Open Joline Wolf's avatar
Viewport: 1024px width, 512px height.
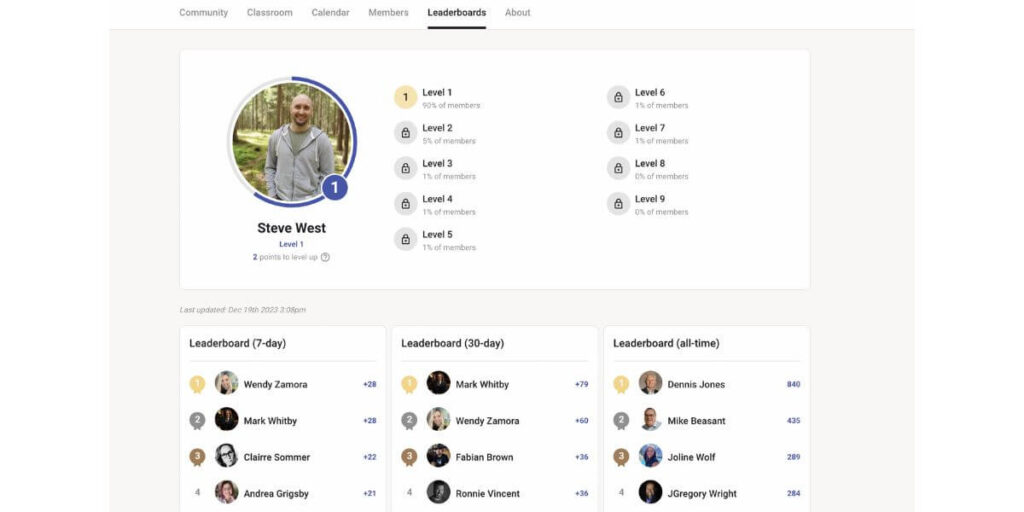(x=650, y=456)
